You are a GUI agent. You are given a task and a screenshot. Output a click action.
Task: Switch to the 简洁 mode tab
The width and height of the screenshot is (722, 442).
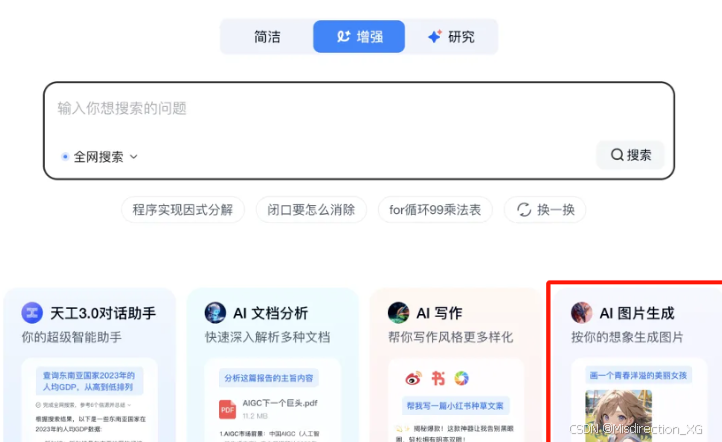pyautogui.click(x=267, y=37)
